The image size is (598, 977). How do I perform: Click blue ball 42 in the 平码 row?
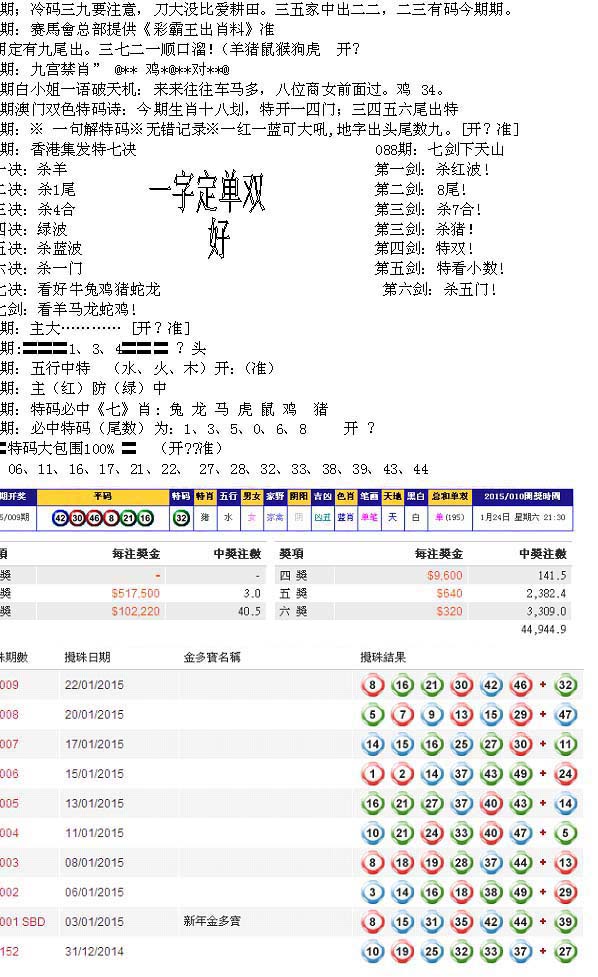[60, 518]
